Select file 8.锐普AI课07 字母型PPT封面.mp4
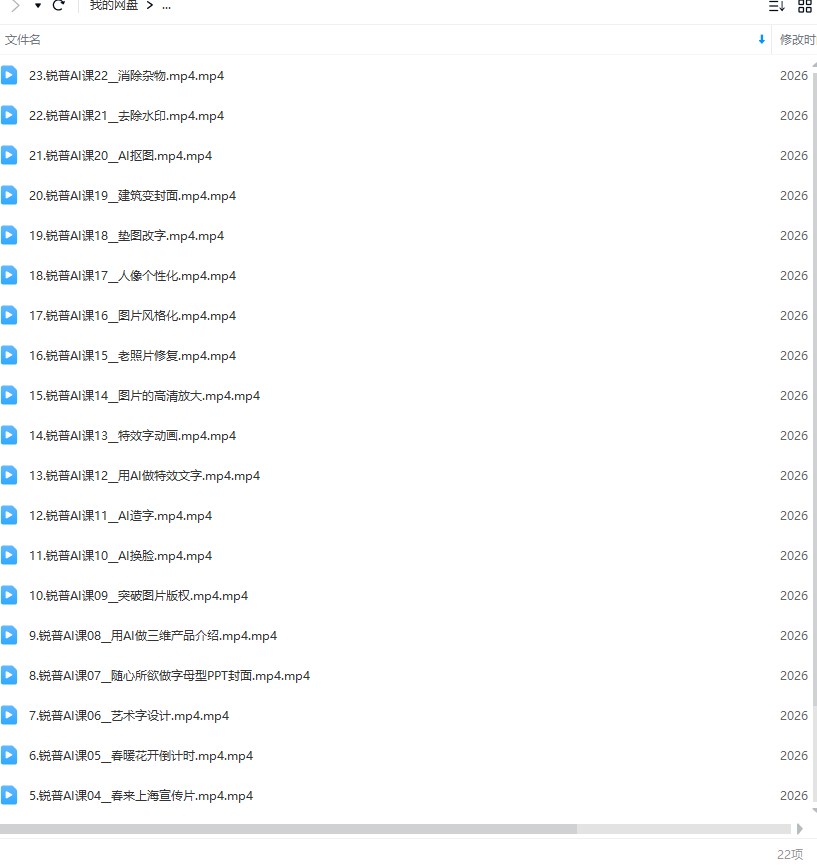The width and height of the screenshot is (817, 867). point(169,675)
